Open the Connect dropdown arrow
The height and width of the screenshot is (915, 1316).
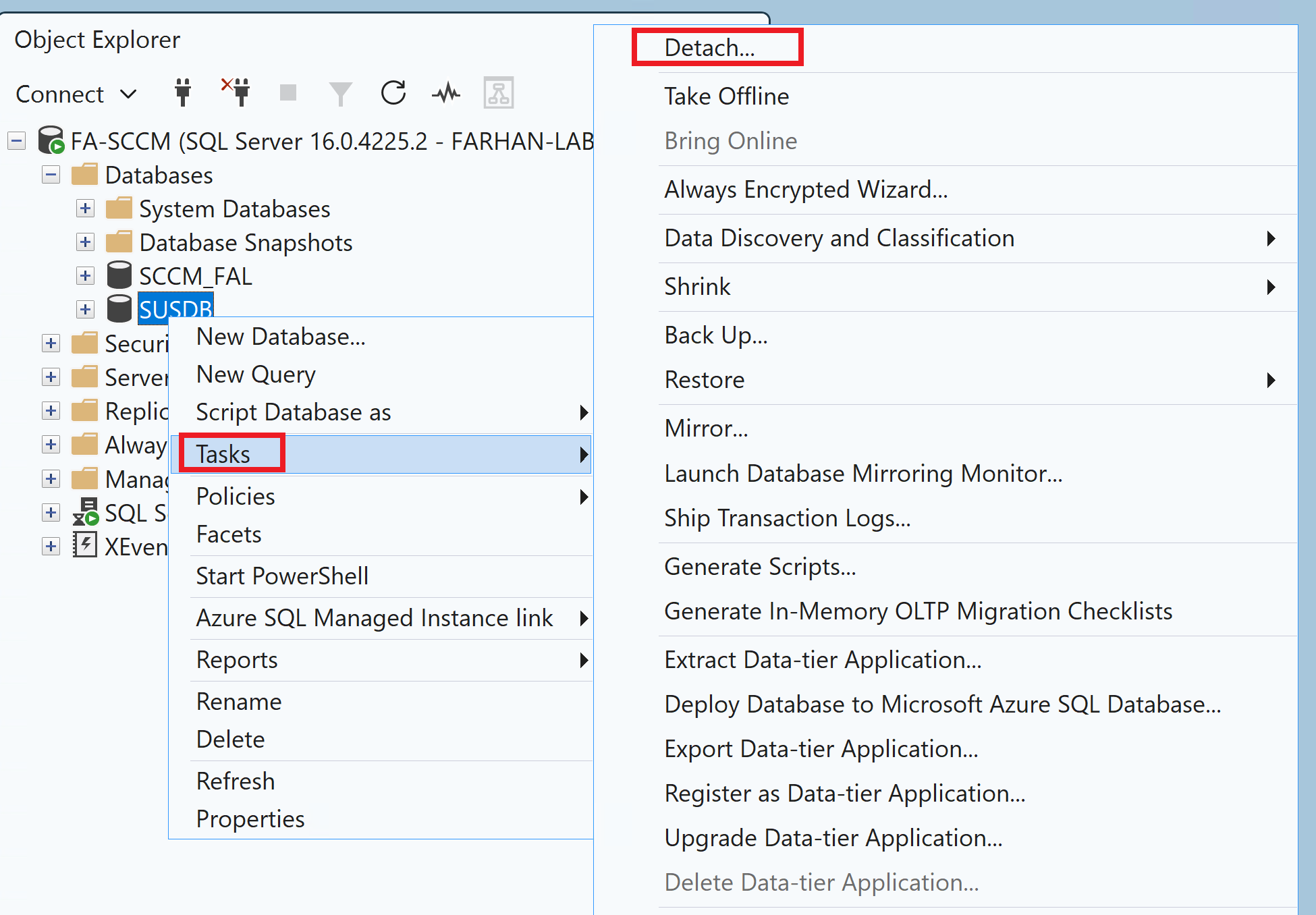coord(128,94)
